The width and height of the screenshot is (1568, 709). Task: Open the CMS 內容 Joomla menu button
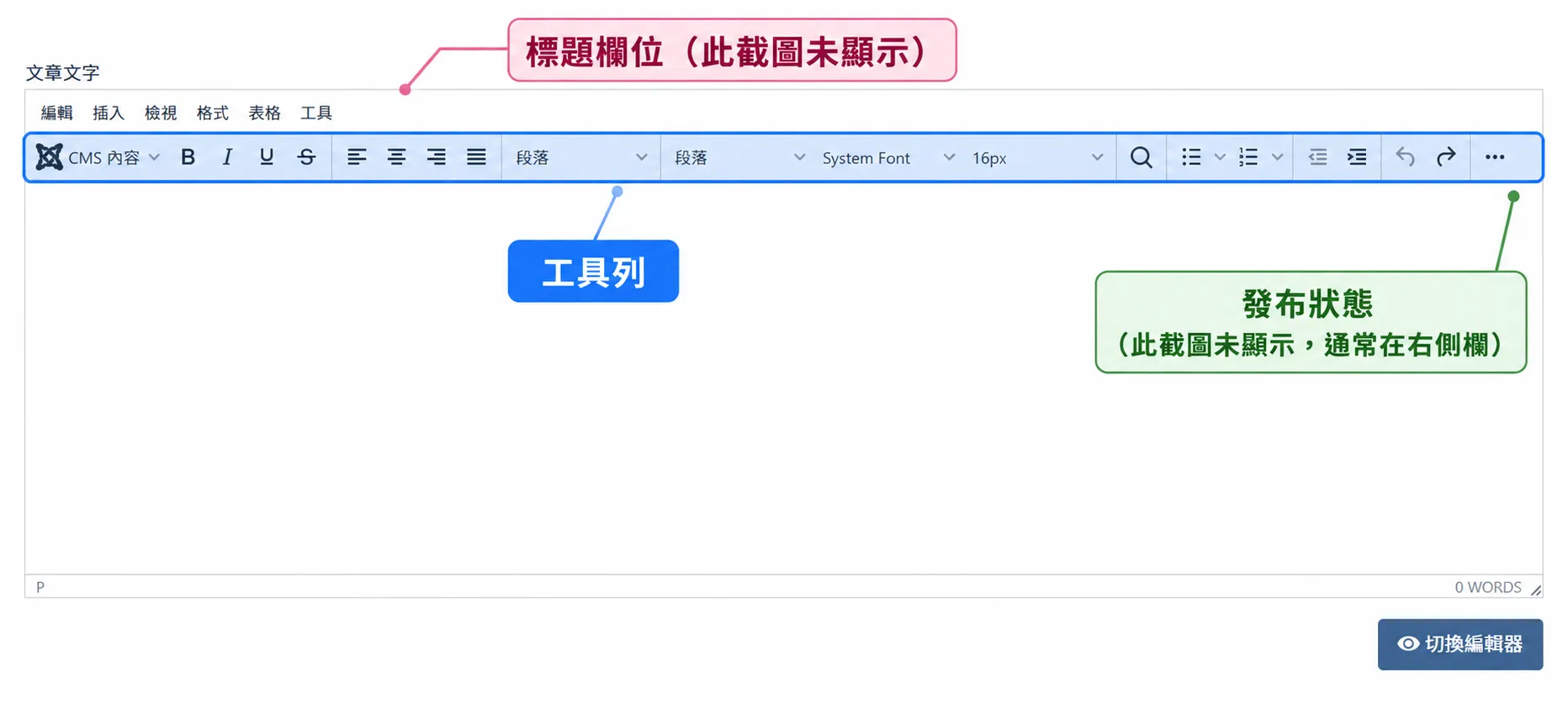click(98, 157)
